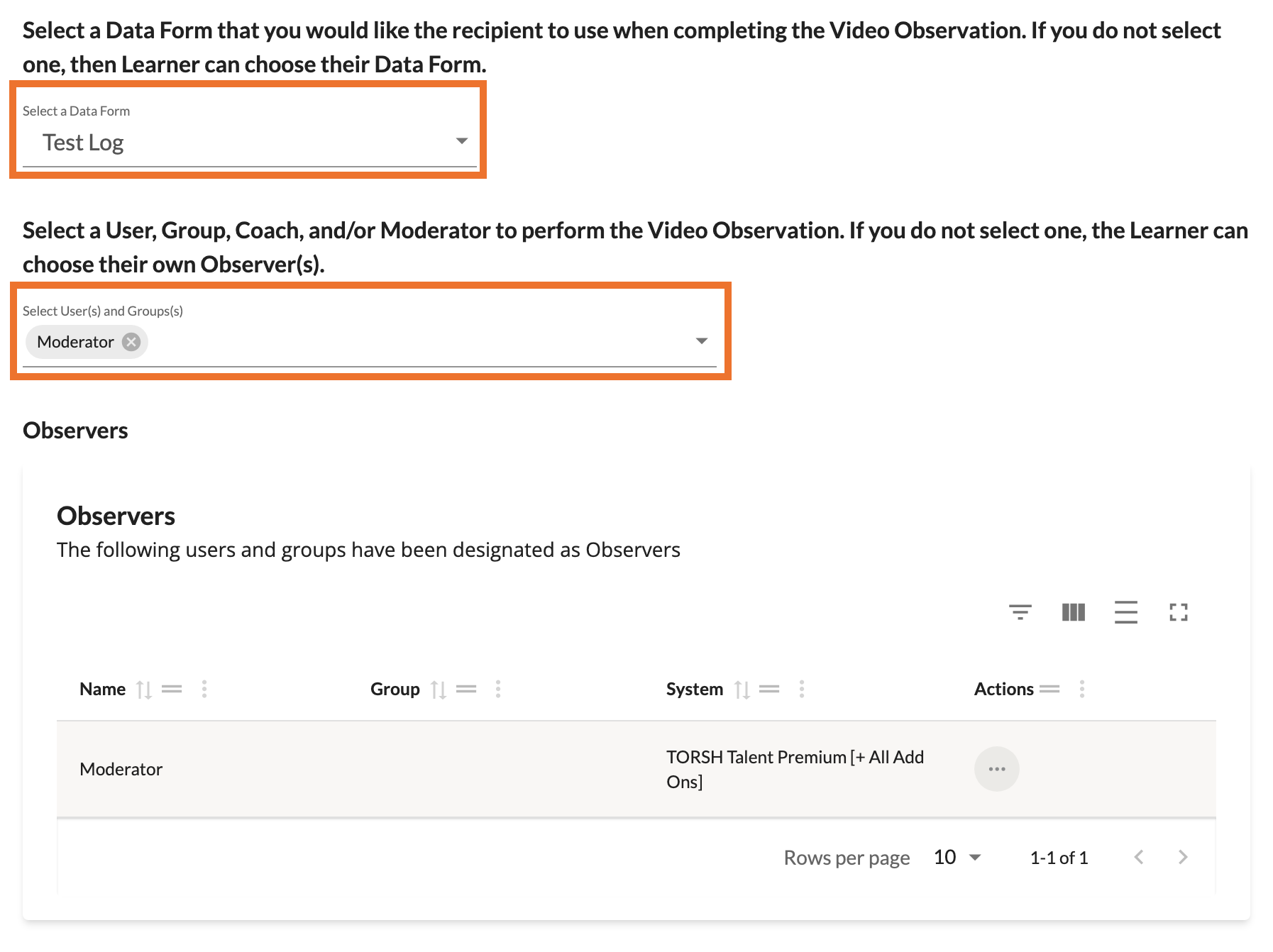
Task: Expand the Select Users and Groups dropdown
Action: [701, 341]
